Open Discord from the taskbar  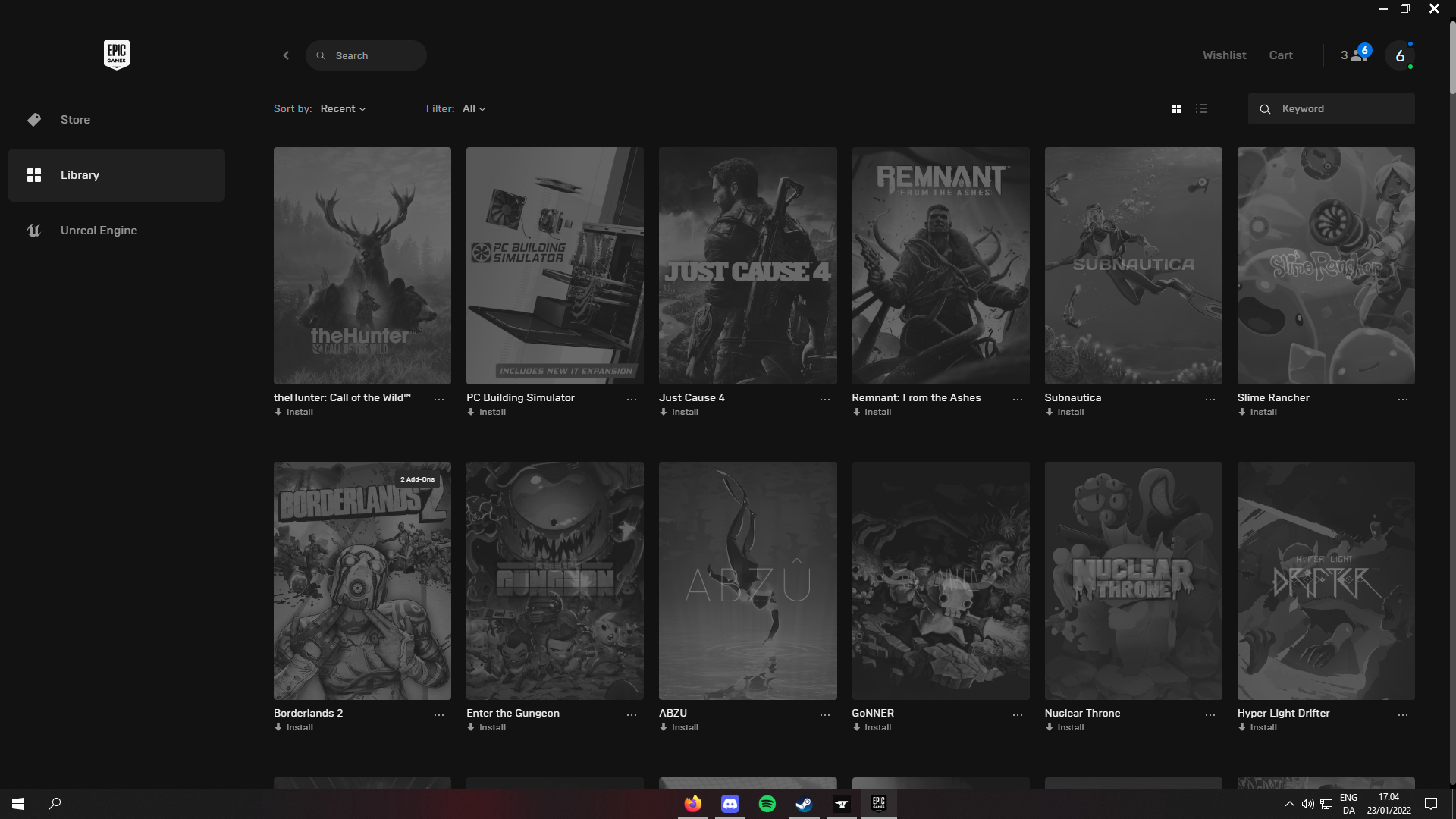click(730, 804)
